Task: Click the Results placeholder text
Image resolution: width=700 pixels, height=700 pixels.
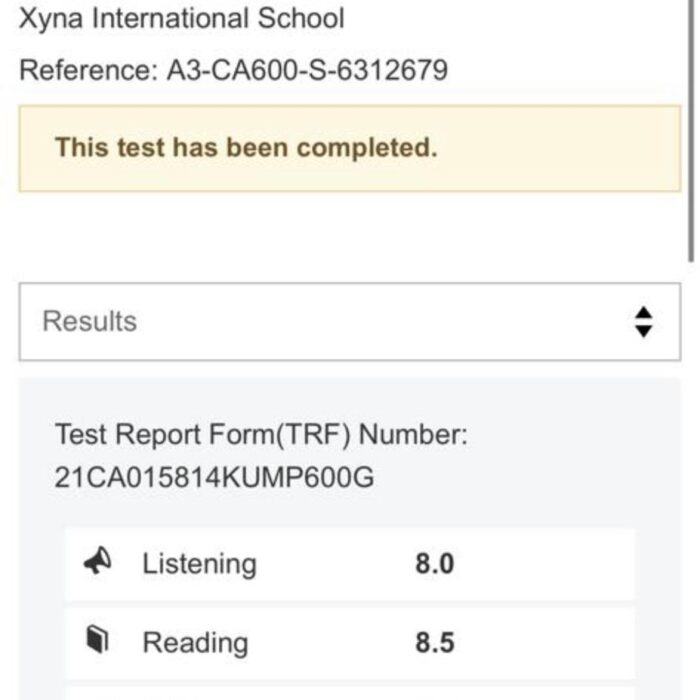Action: [89, 321]
